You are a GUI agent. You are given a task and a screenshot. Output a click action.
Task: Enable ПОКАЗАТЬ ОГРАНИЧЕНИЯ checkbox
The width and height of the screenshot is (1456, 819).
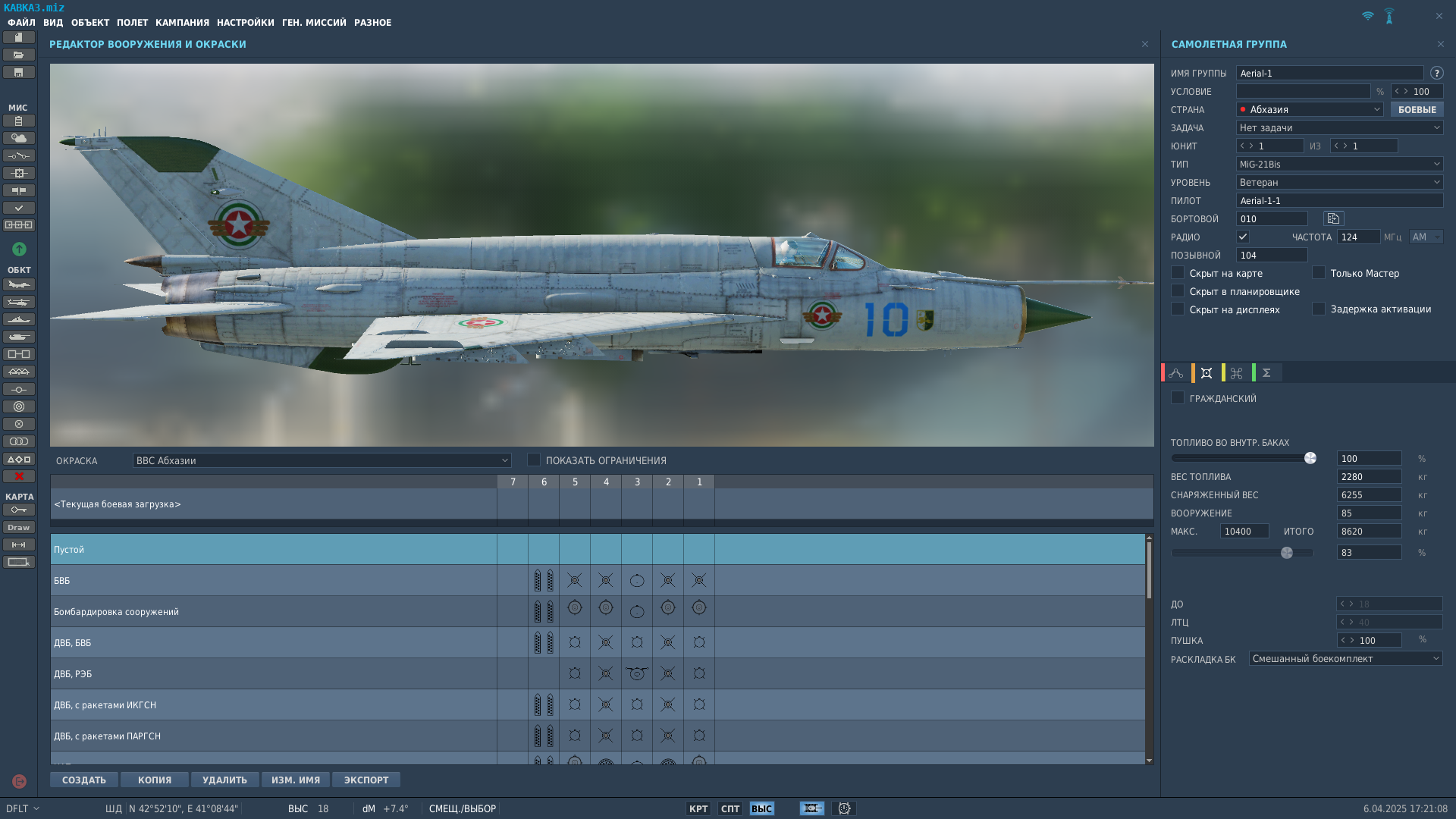tap(534, 460)
